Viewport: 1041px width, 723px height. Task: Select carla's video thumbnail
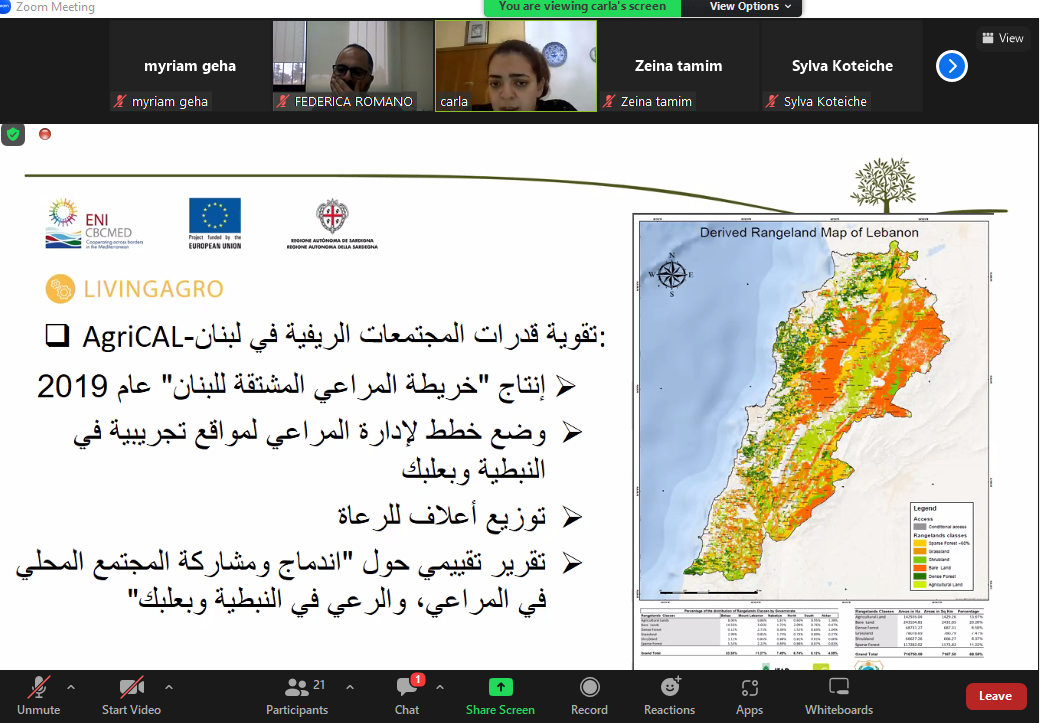pos(515,66)
